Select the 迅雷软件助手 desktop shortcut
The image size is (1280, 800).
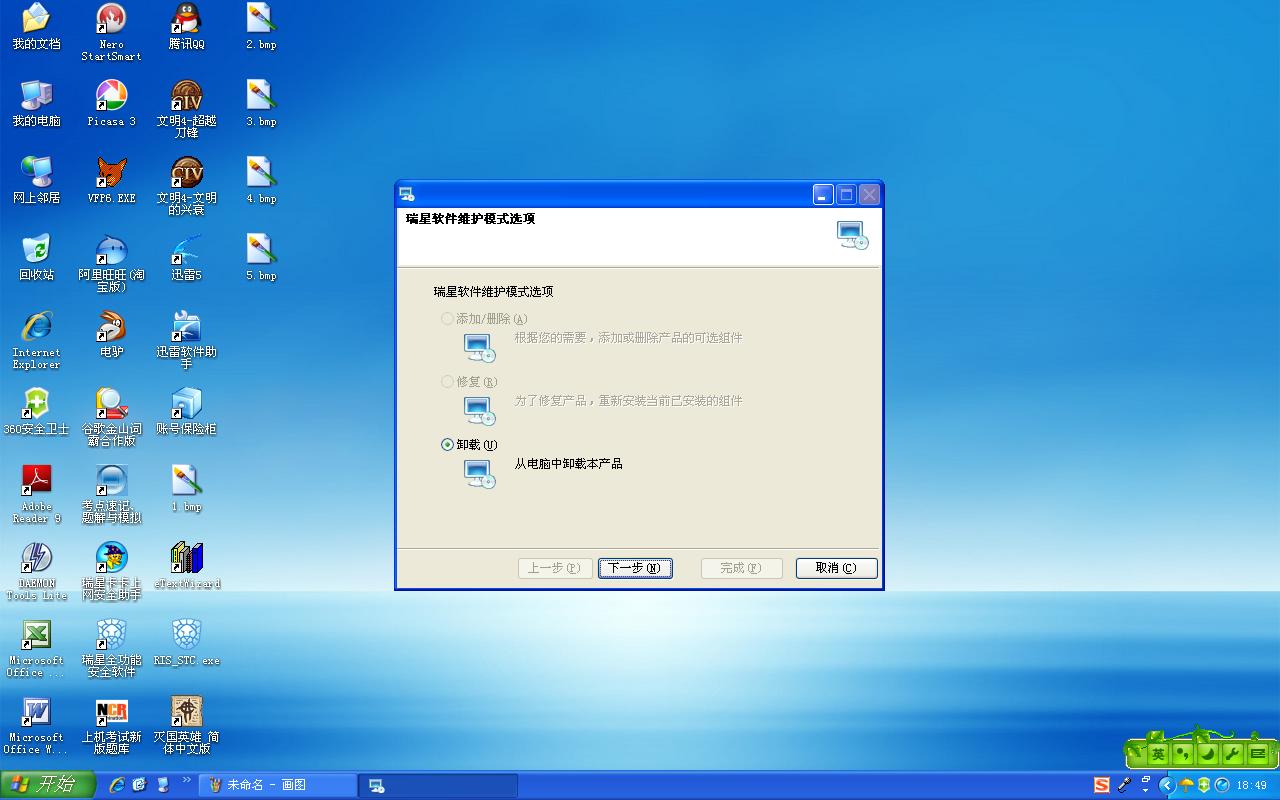[x=186, y=340]
